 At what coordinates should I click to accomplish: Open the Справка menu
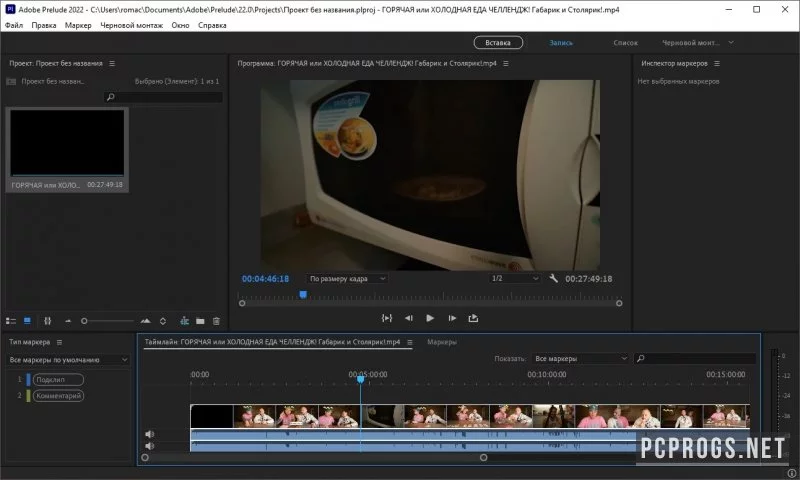tap(212, 25)
